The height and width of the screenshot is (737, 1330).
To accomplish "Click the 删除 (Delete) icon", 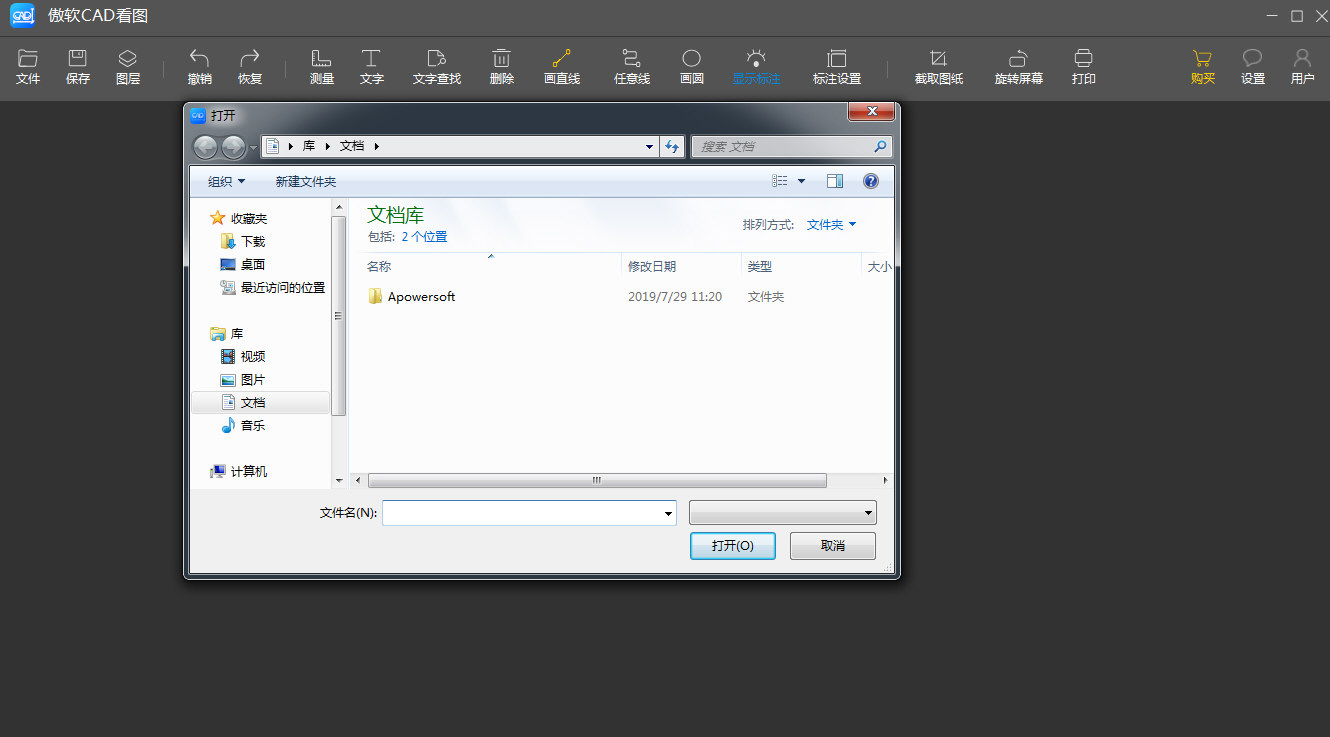I will pyautogui.click(x=502, y=67).
